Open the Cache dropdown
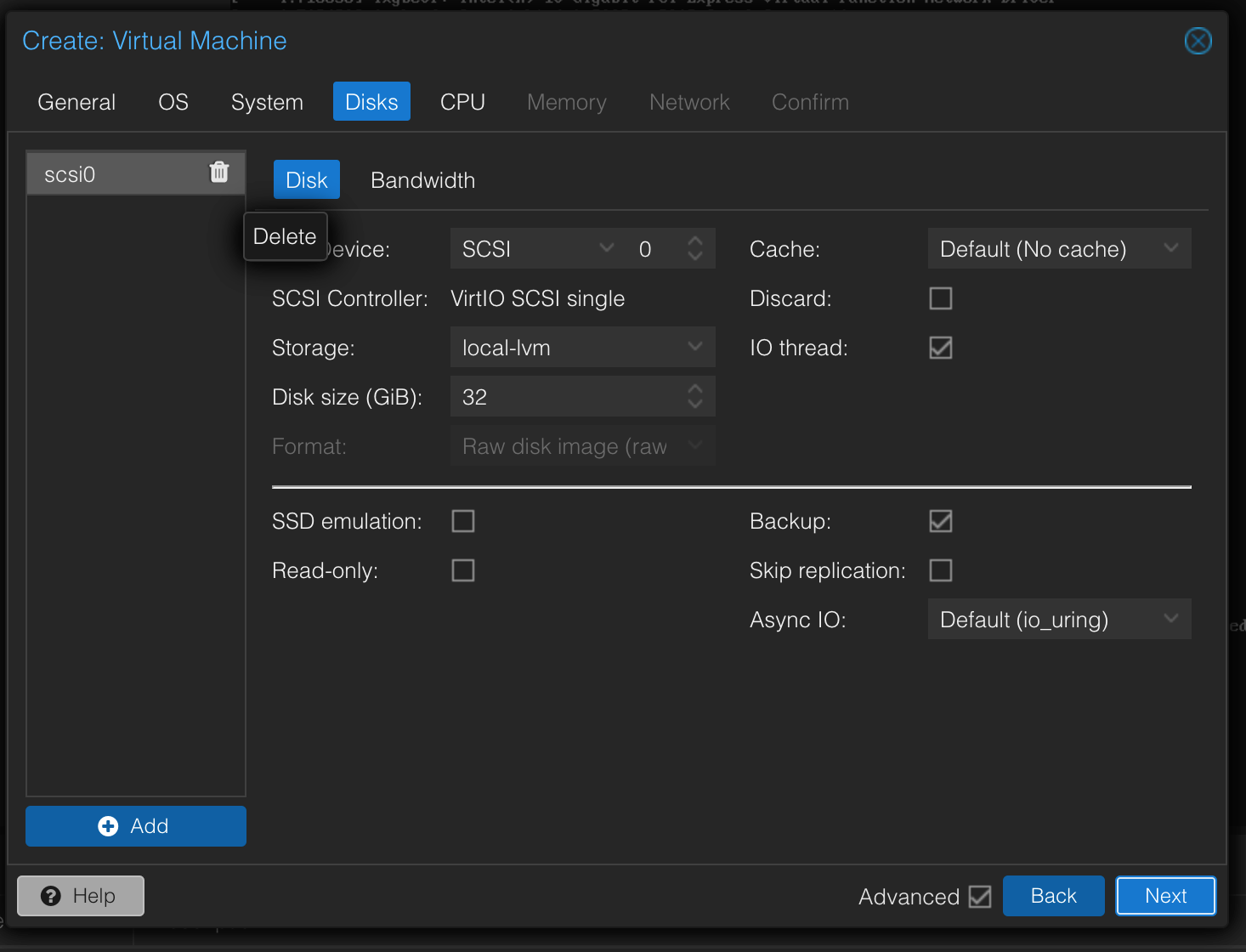This screenshot has width=1246, height=952. click(x=1171, y=248)
